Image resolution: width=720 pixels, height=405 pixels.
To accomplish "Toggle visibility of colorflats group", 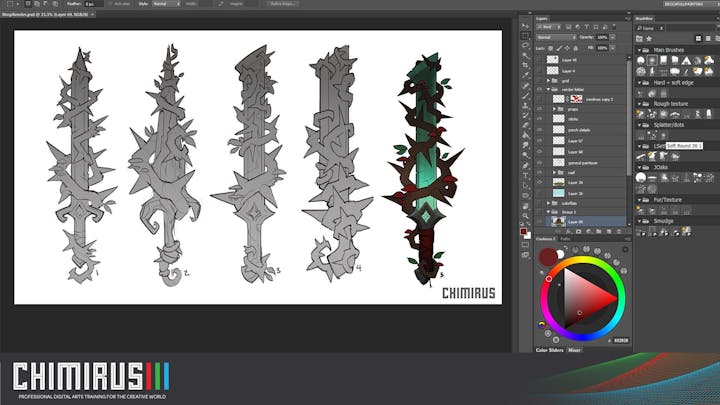I will [x=539, y=203].
